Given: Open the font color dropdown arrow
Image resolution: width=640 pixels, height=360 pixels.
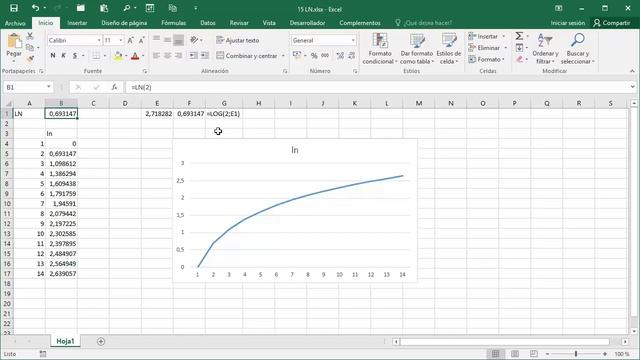Looking at the screenshot, I should [143, 56].
